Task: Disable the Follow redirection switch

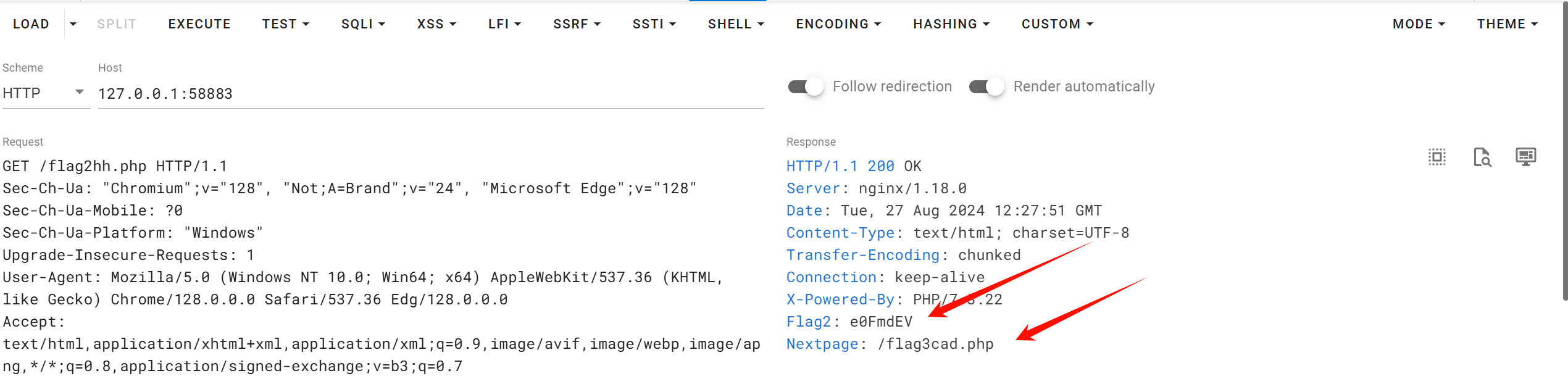Action: [804, 86]
